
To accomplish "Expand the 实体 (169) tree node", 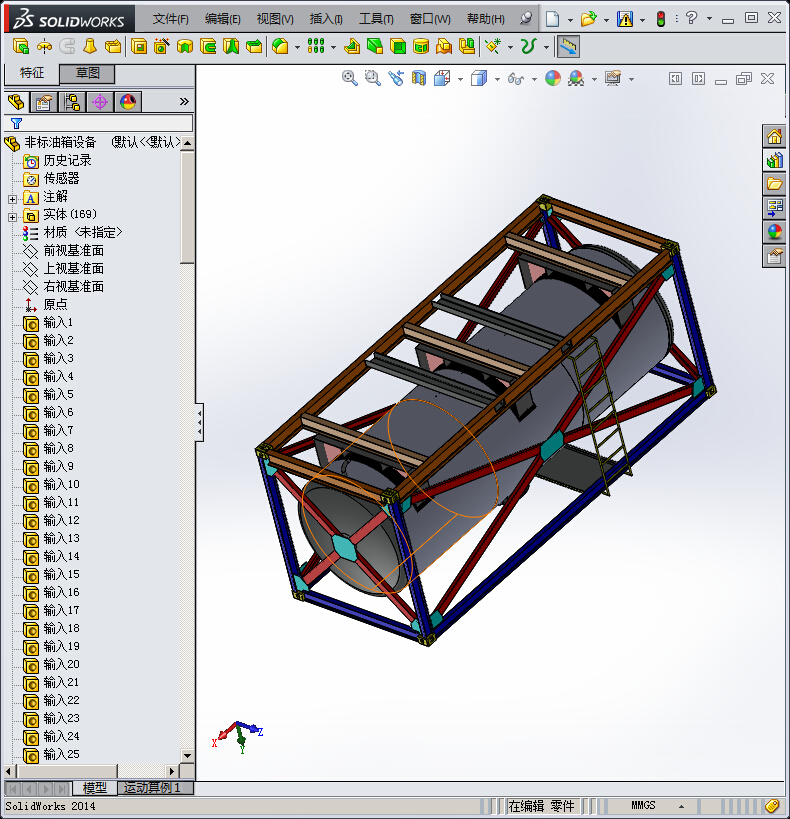I will tap(13, 217).
